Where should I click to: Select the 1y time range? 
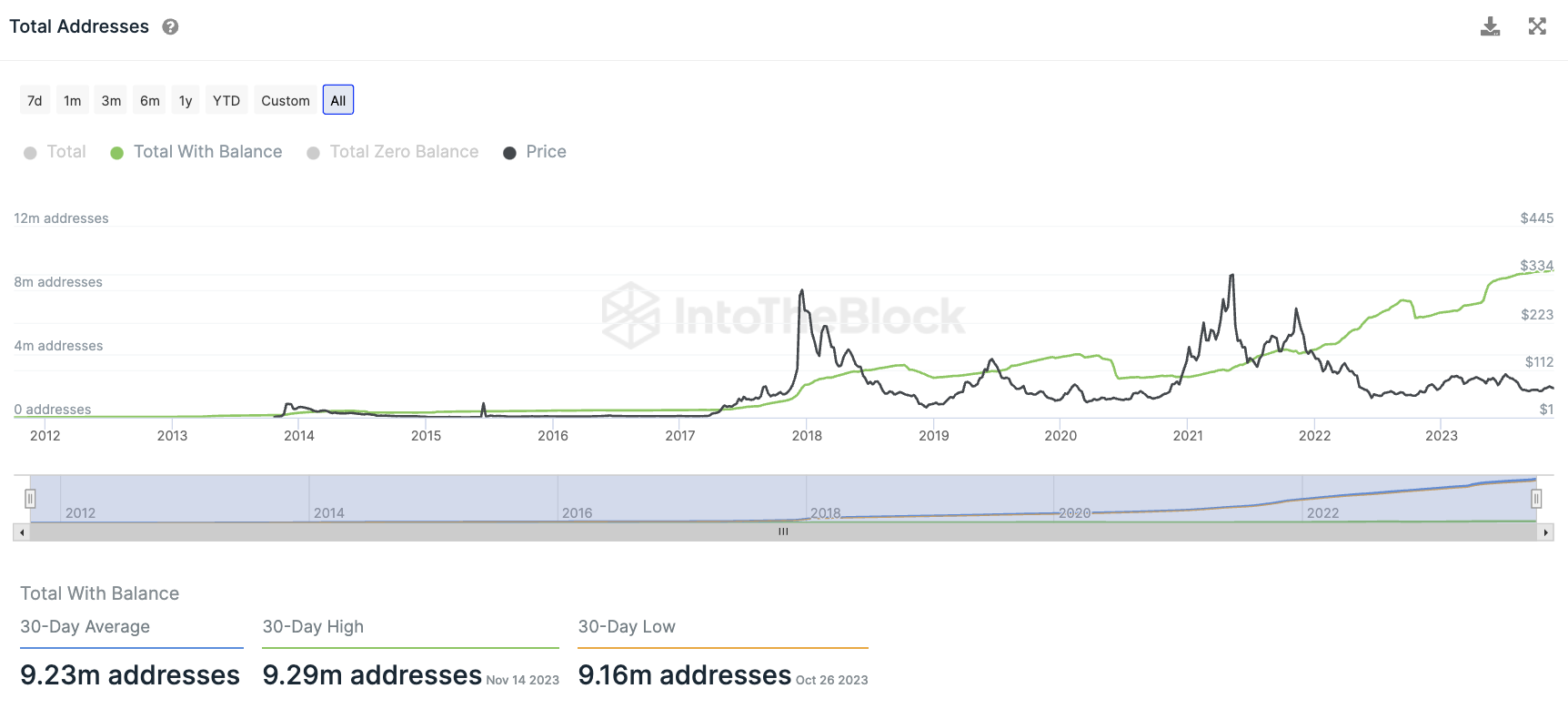(x=186, y=100)
